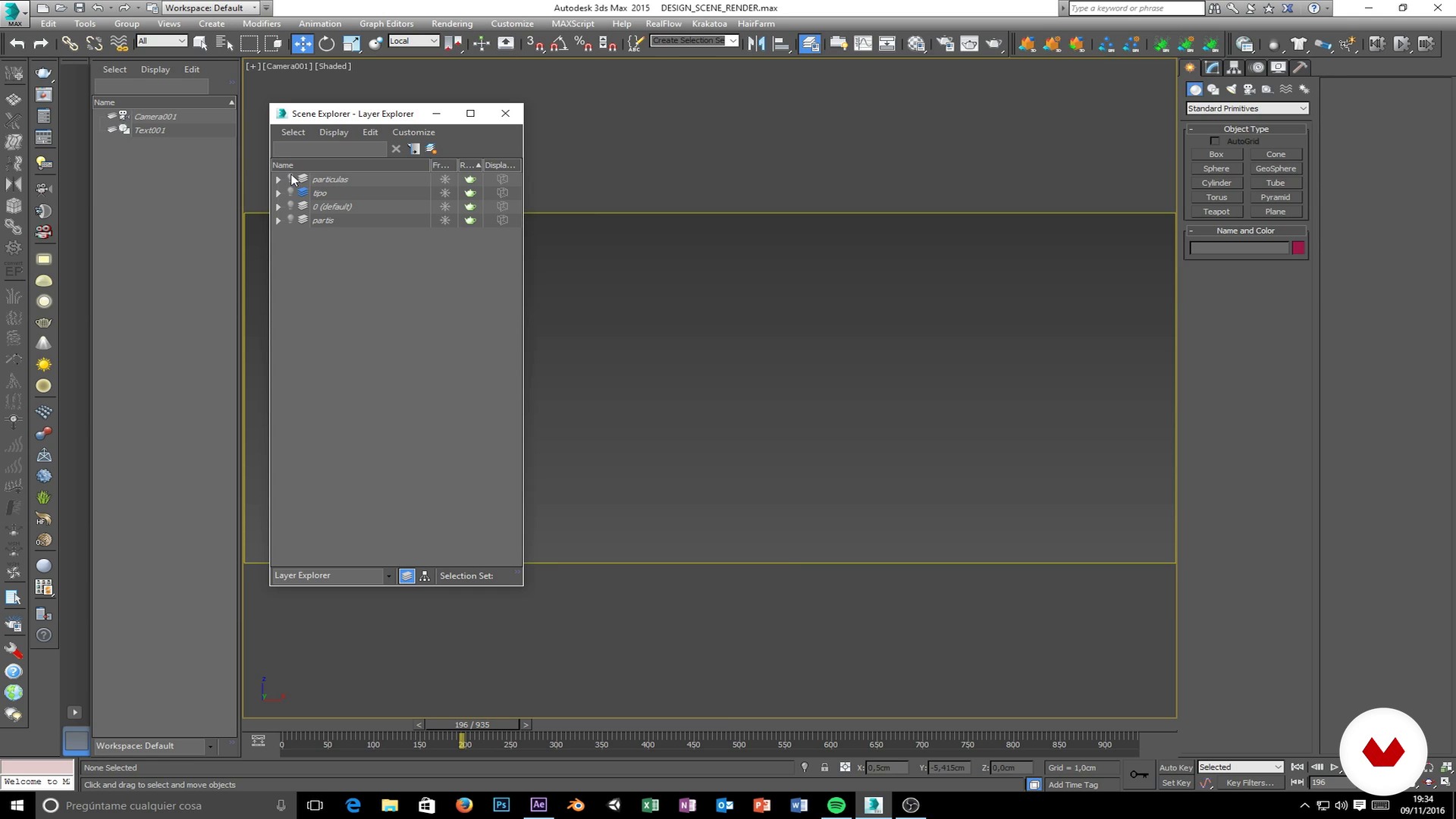The image size is (1456, 819).
Task: Toggle visibility bulb of tipo layer
Action: [x=290, y=193]
